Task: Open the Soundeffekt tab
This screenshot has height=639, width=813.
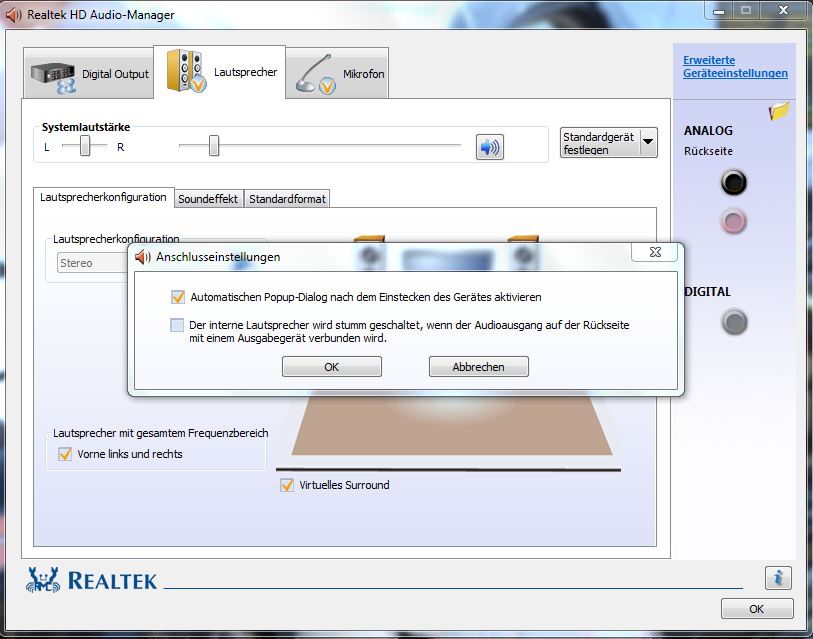Action: point(208,199)
